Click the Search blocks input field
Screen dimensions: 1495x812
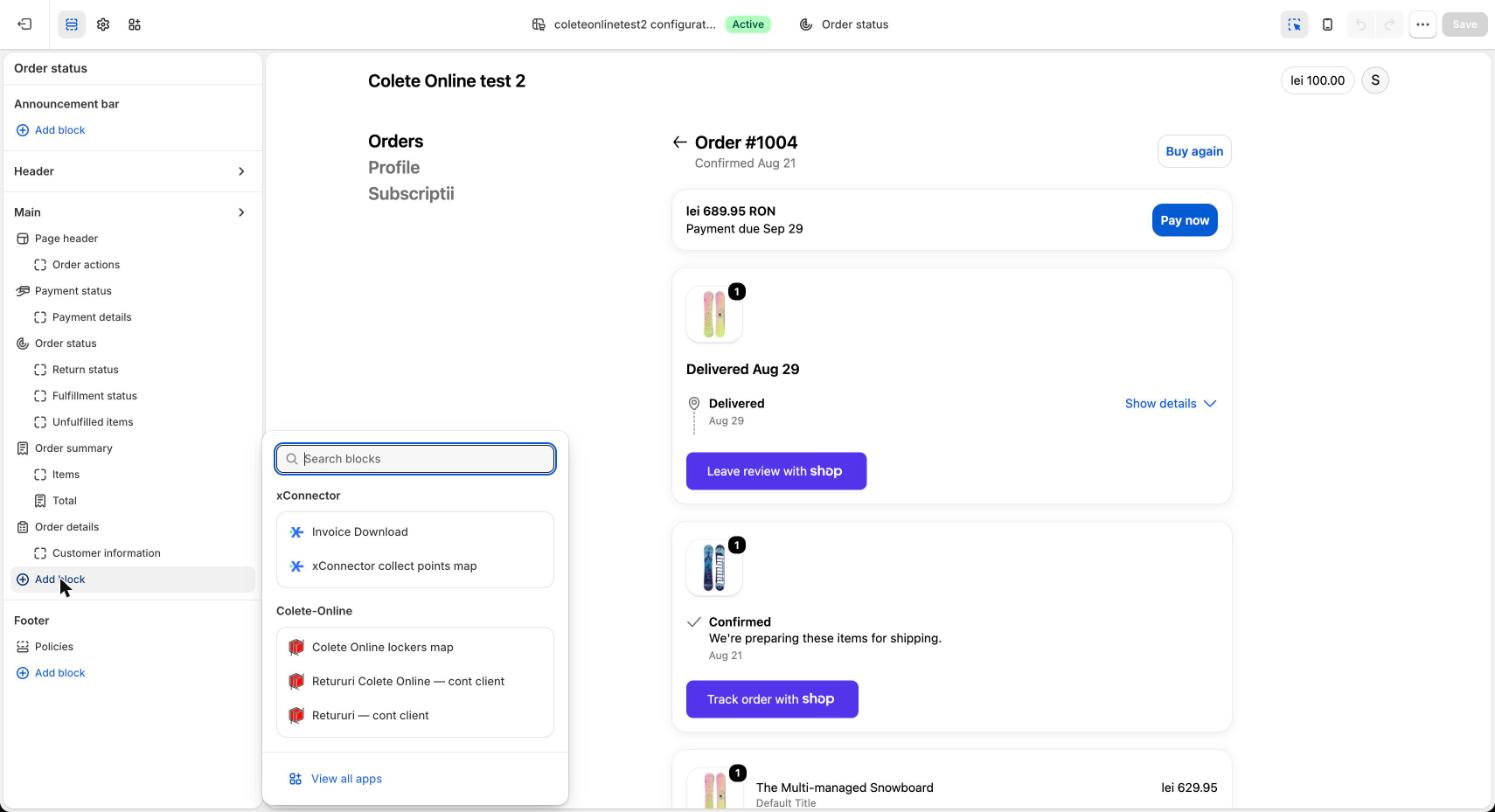click(415, 459)
